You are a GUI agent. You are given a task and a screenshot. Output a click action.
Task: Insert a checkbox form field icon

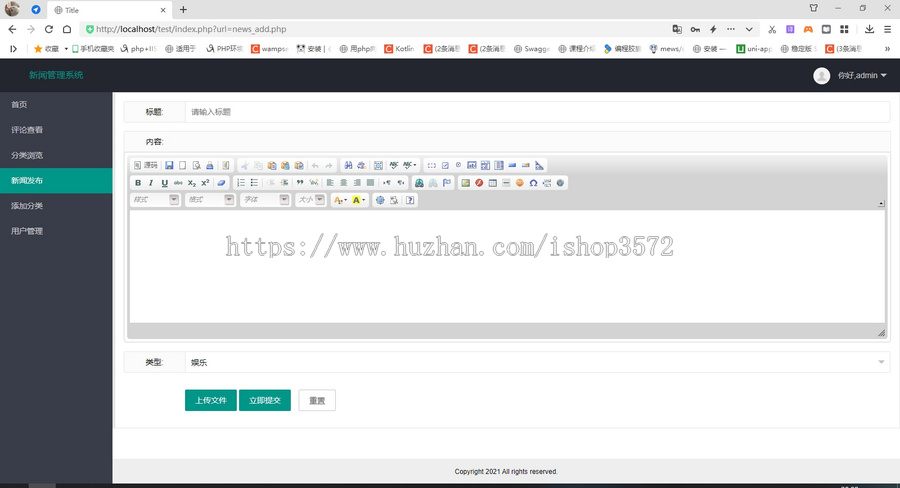tap(445, 165)
